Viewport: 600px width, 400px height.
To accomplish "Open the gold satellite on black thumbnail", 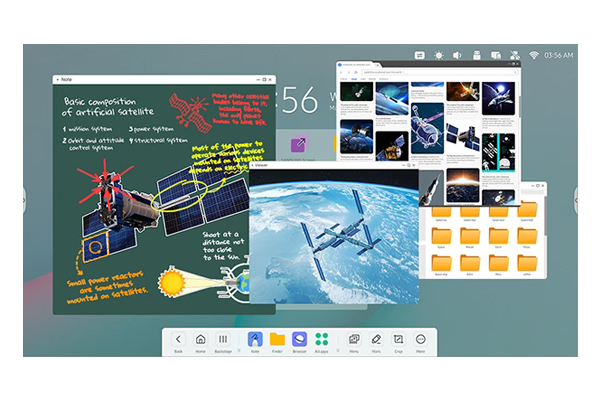I will pos(392,145).
